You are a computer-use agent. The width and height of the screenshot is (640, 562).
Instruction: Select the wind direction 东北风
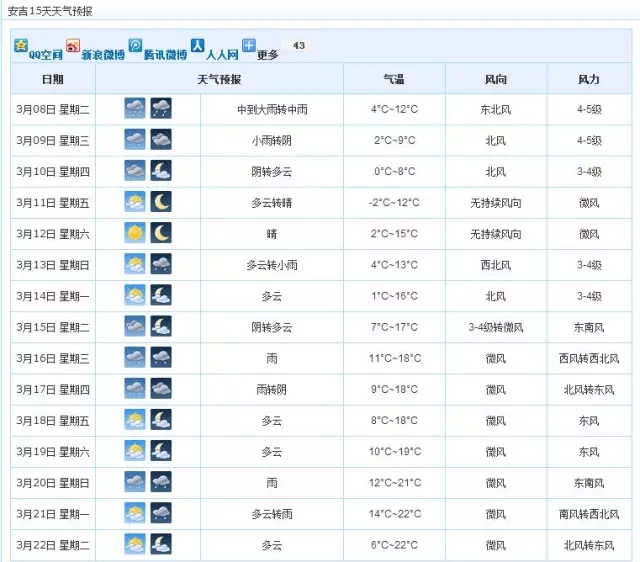[496, 109]
